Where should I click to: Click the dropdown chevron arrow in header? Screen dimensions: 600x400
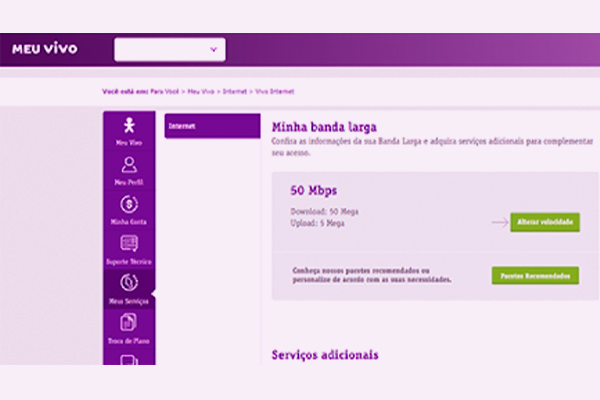pos(214,49)
